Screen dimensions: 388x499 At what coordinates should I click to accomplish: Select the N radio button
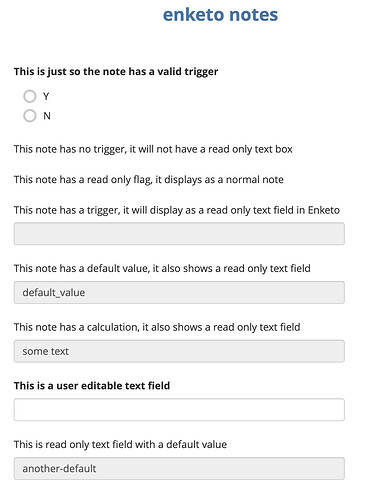coord(30,116)
